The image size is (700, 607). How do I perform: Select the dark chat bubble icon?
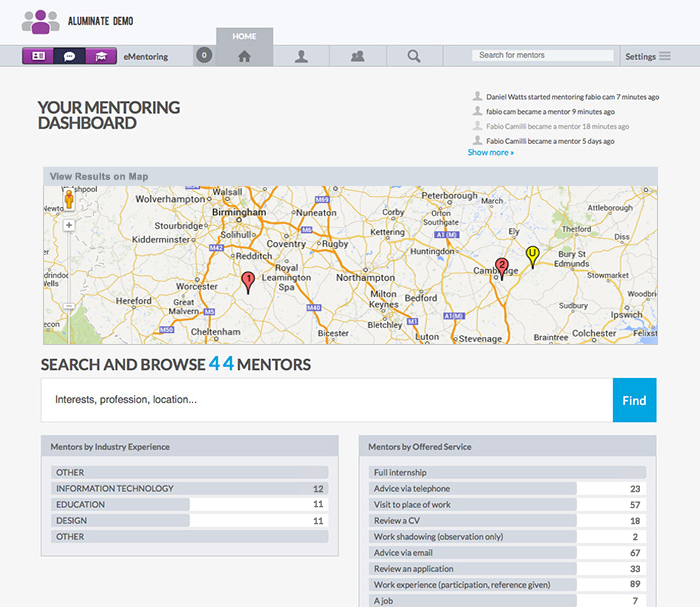[x=69, y=56]
